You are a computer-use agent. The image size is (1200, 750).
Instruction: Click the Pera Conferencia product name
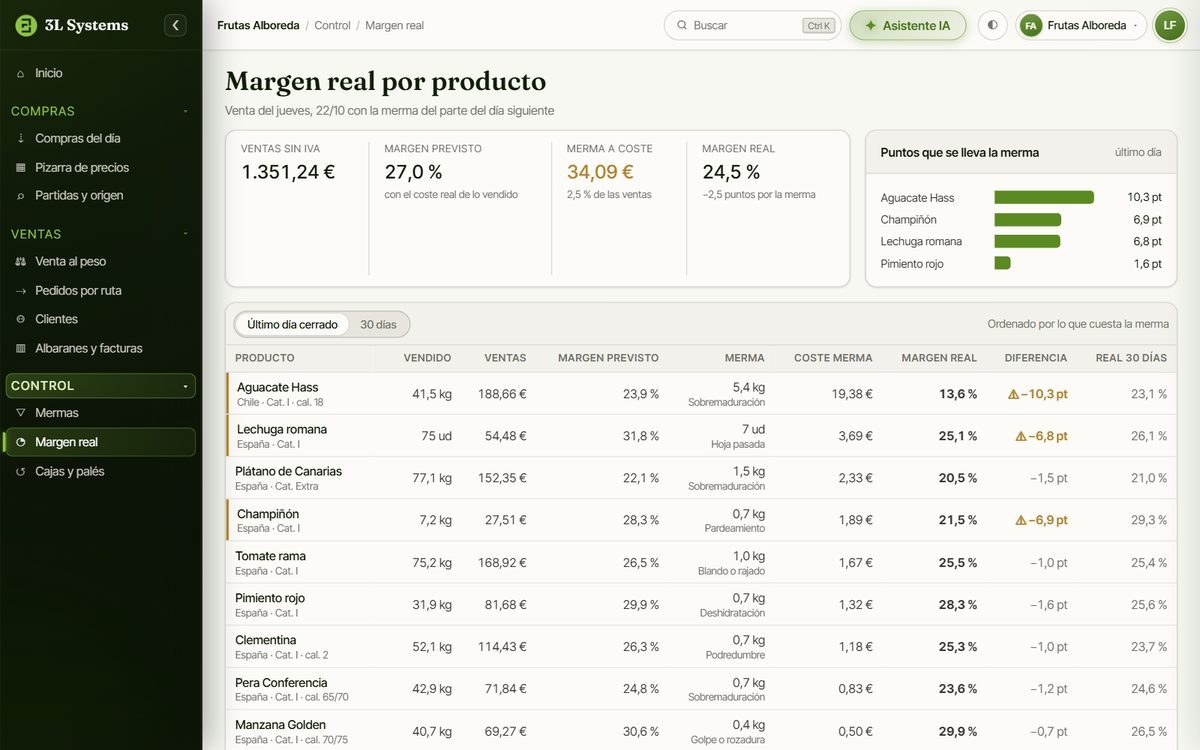[281, 683]
